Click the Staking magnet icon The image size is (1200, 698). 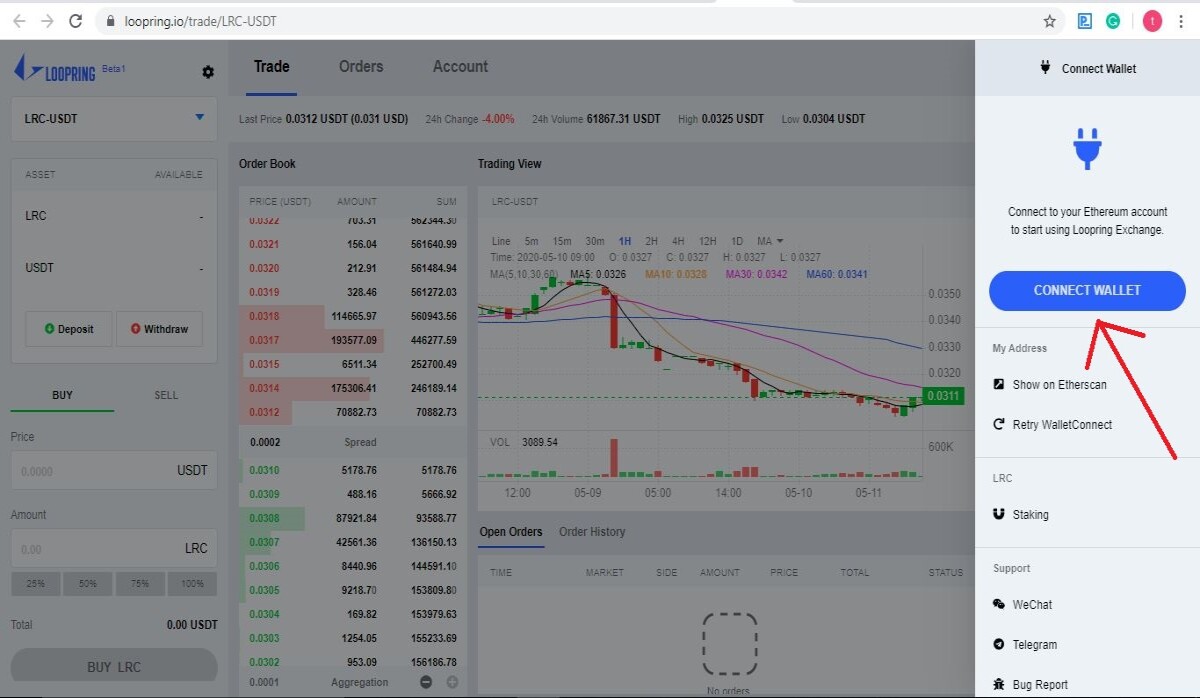click(x=998, y=514)
